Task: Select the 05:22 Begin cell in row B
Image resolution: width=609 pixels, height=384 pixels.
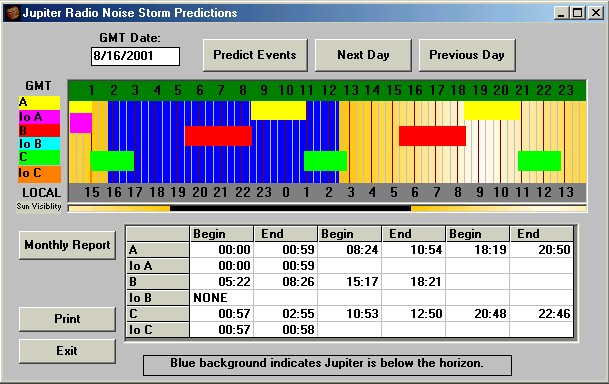Action: 221,281
